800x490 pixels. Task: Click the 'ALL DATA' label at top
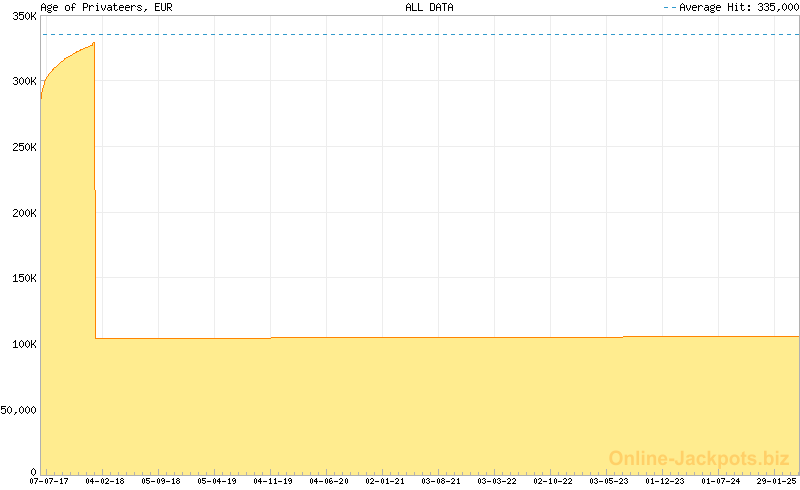[429, 7]
